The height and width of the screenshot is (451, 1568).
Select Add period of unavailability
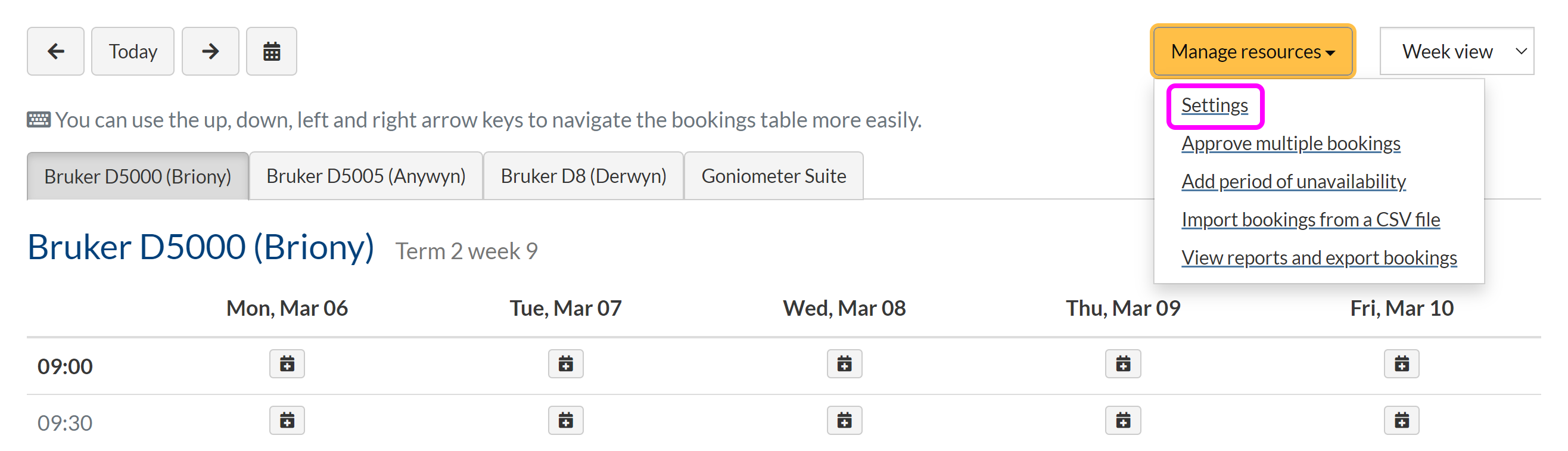coord(1293,181)
